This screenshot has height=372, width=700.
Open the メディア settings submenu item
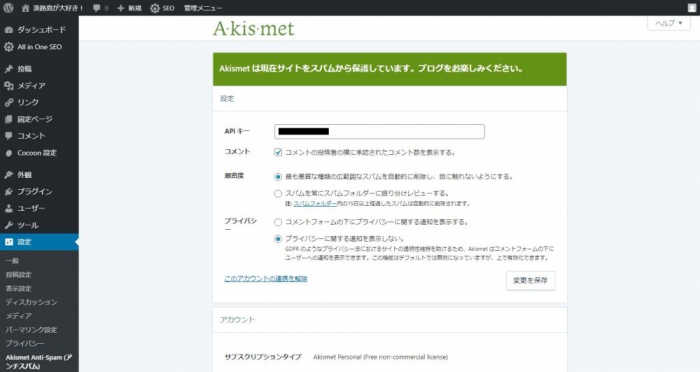tap(19, 316)
